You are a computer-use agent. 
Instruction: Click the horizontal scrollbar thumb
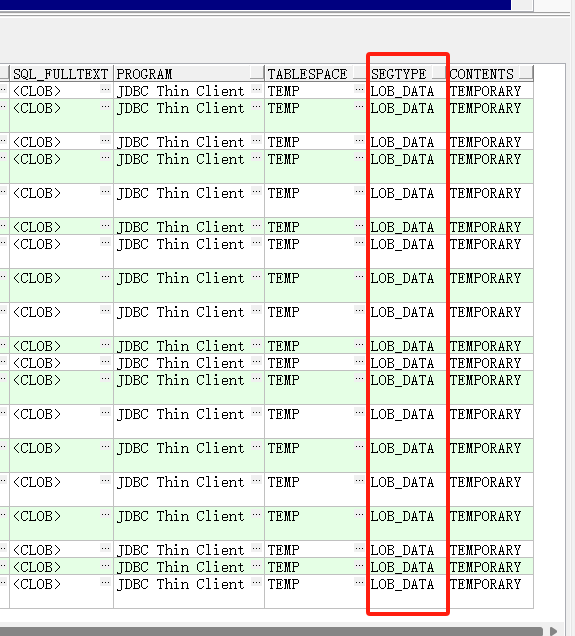[271, 632]
